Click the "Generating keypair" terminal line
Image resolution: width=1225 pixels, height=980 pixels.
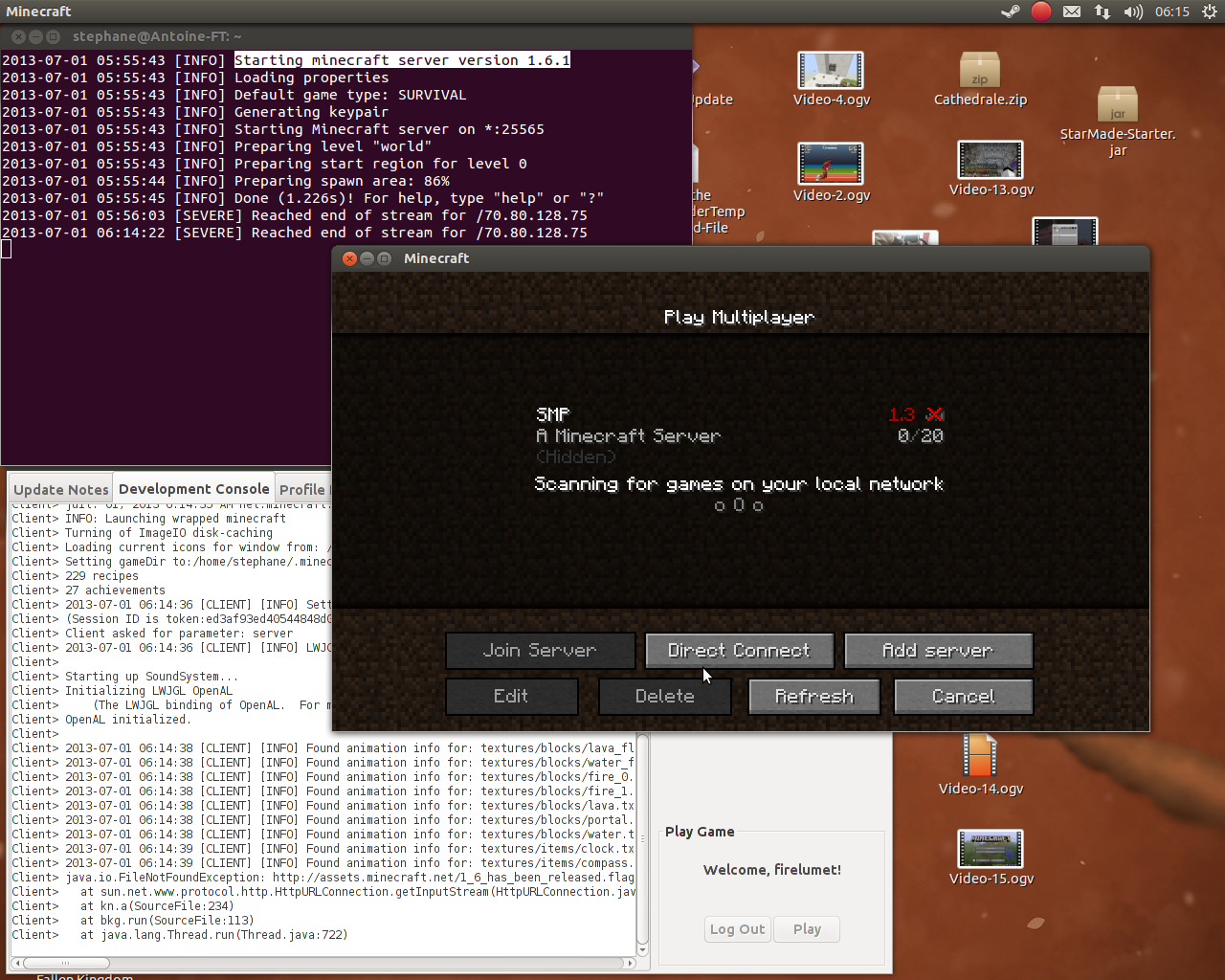click(195, 112)
